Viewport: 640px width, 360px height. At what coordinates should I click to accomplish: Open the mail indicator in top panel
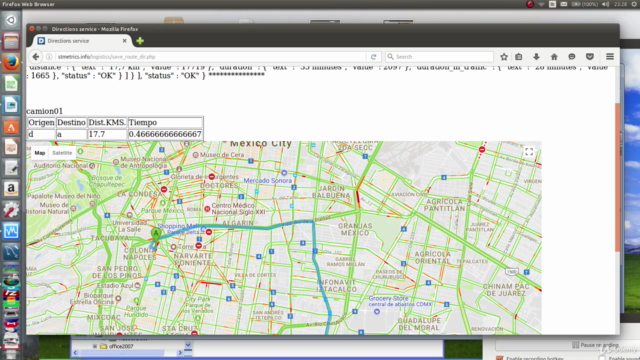pos(564,4)
